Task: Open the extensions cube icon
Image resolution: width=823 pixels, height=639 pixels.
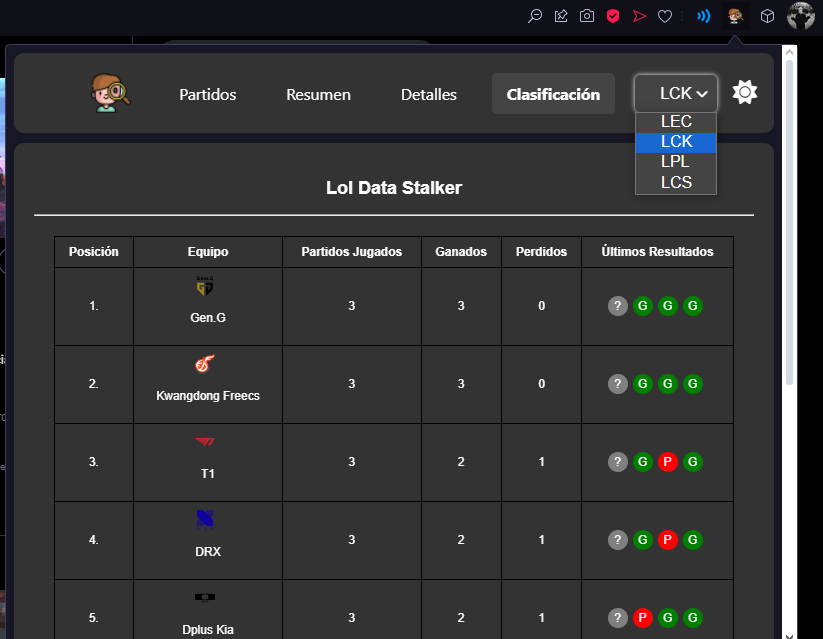Action: (x=767, y=16)
